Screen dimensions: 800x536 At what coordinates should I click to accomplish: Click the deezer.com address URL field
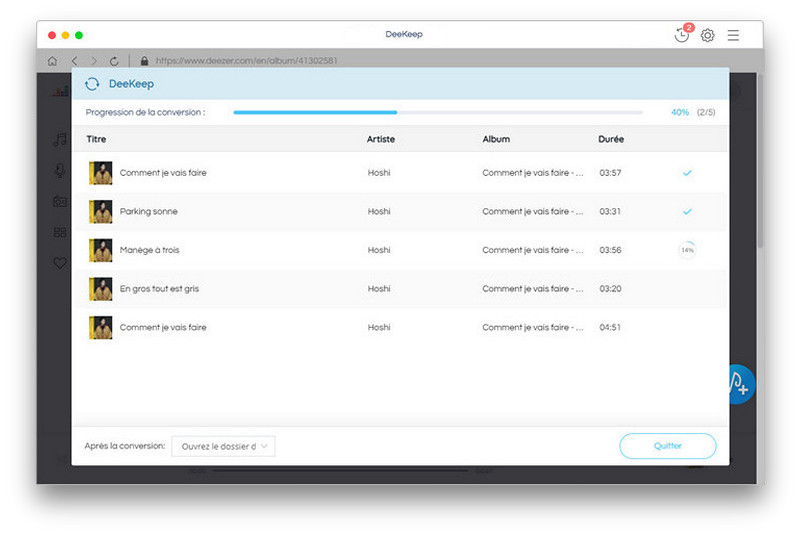(246, 61)
